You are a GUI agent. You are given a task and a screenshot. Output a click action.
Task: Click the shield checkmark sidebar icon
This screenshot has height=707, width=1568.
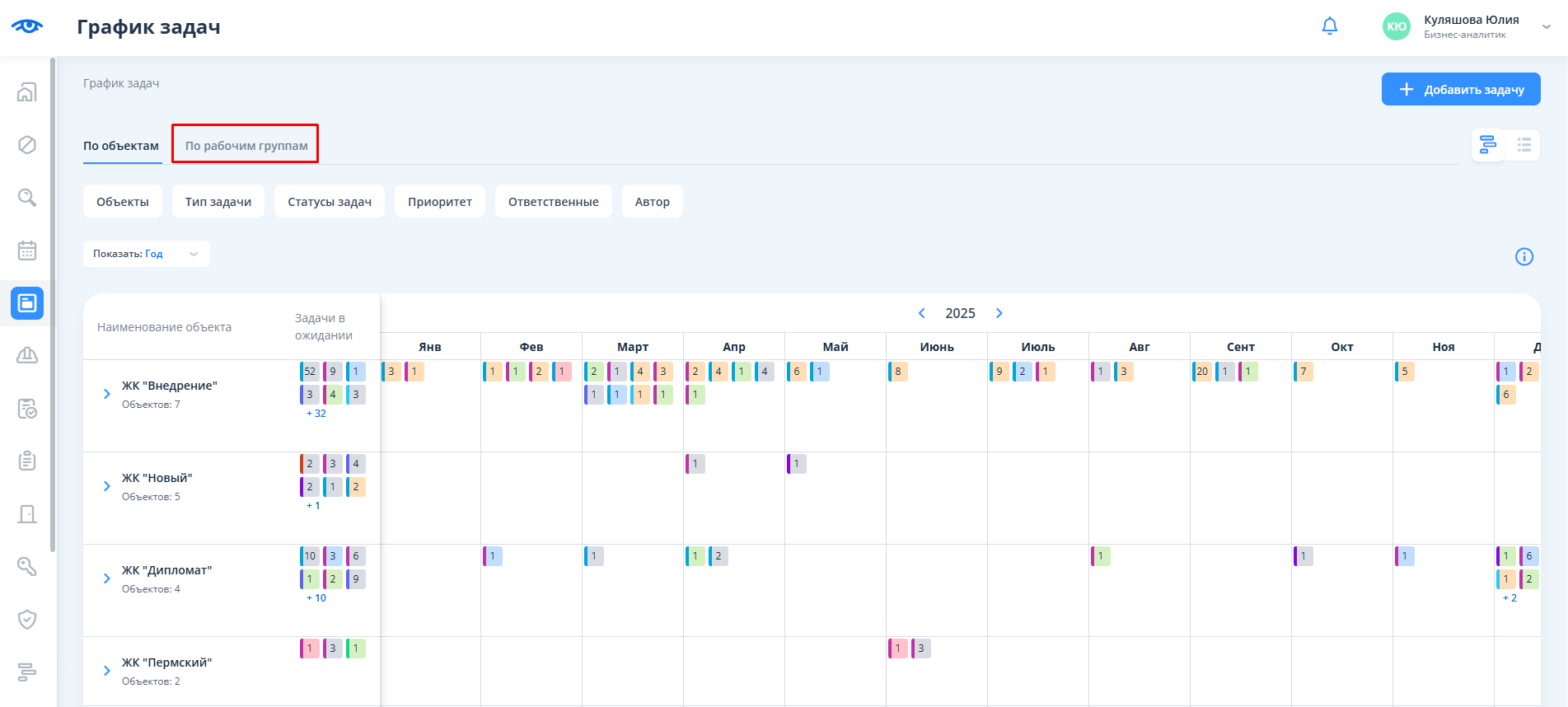point(27,620)
